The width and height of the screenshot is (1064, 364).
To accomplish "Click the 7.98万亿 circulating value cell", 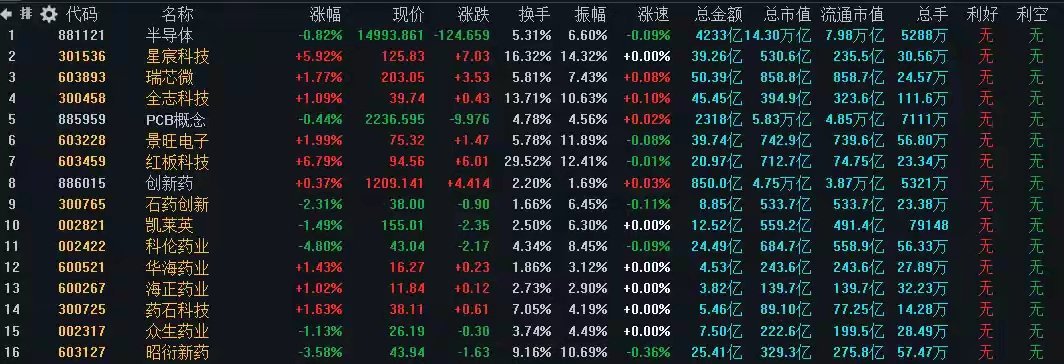I will (854, 35).
